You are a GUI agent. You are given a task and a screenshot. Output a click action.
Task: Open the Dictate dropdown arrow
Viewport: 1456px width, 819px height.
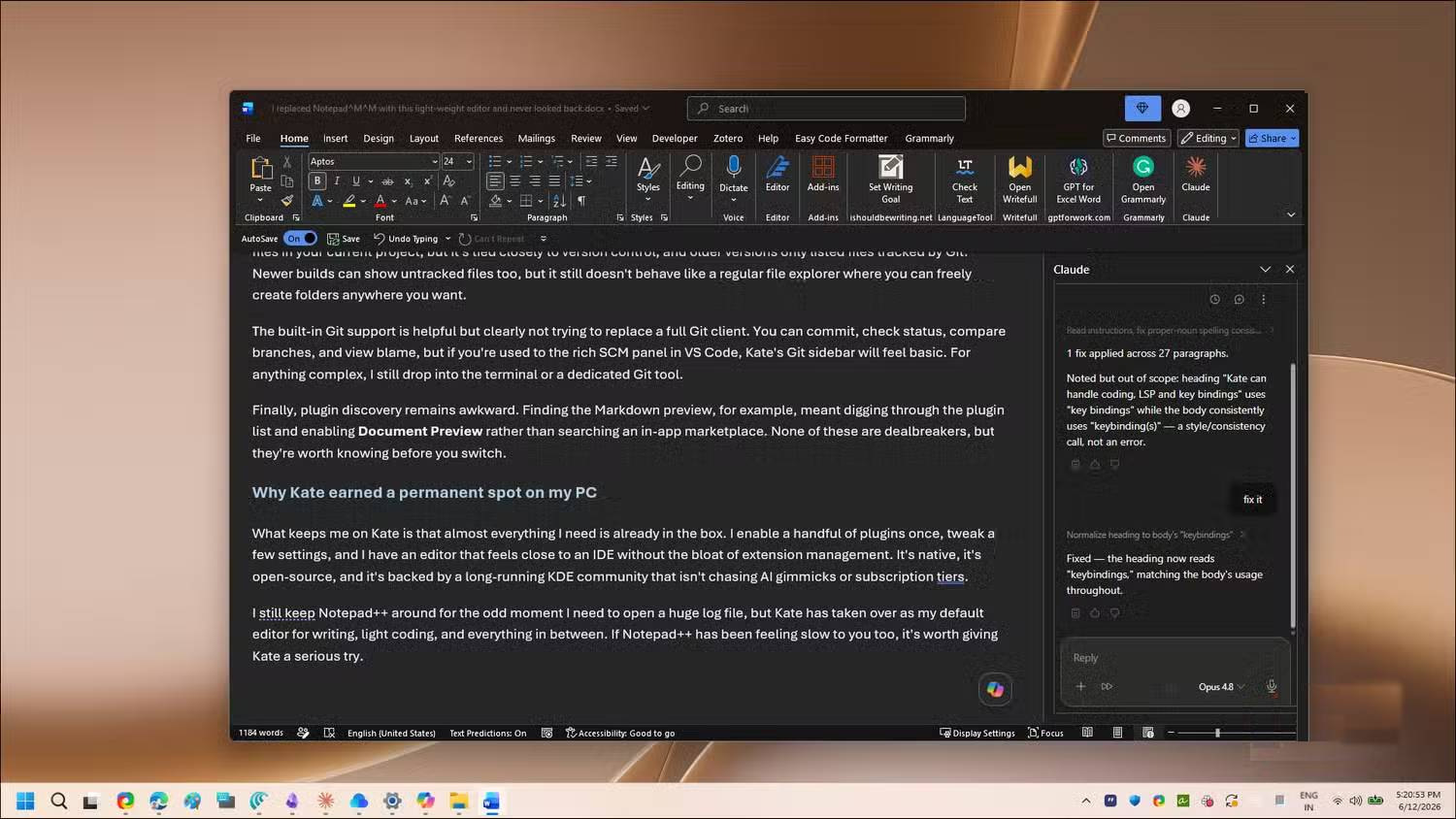pyautogui.click(x=734, y=200)
